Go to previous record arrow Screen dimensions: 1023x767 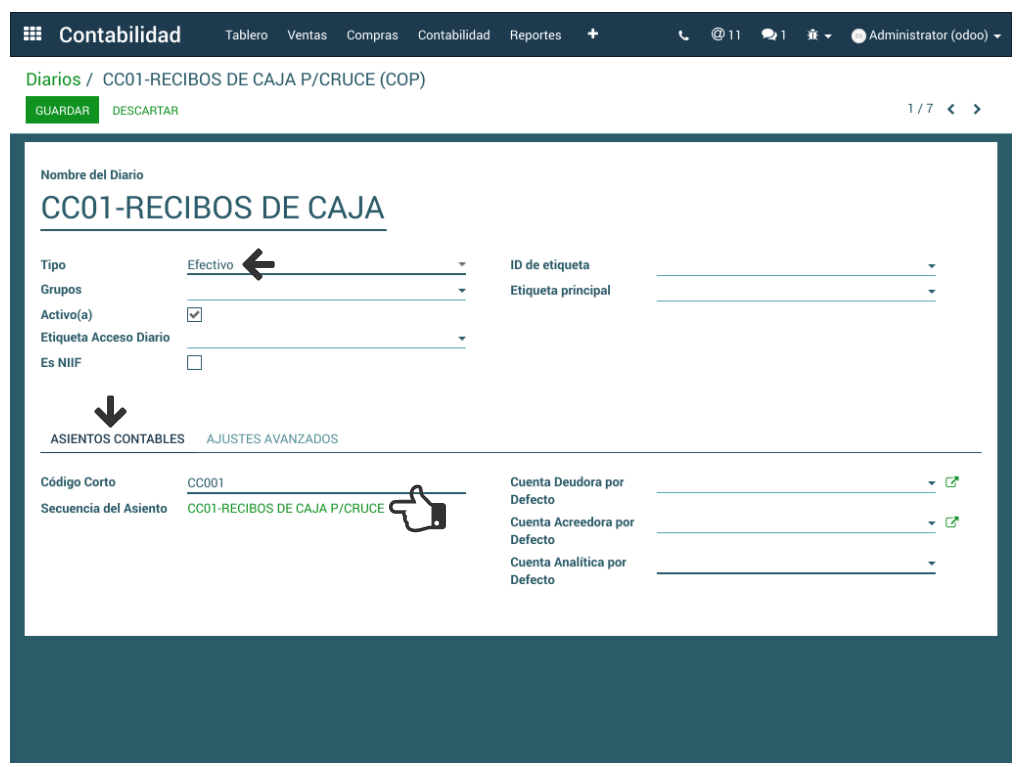point(951,109)
